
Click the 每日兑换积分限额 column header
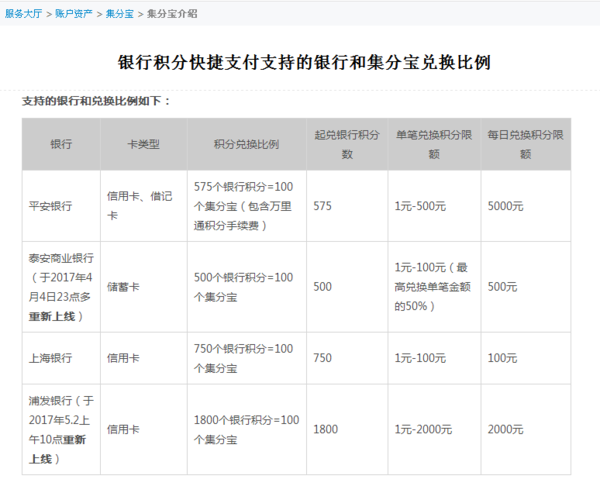tap(525, 144)
